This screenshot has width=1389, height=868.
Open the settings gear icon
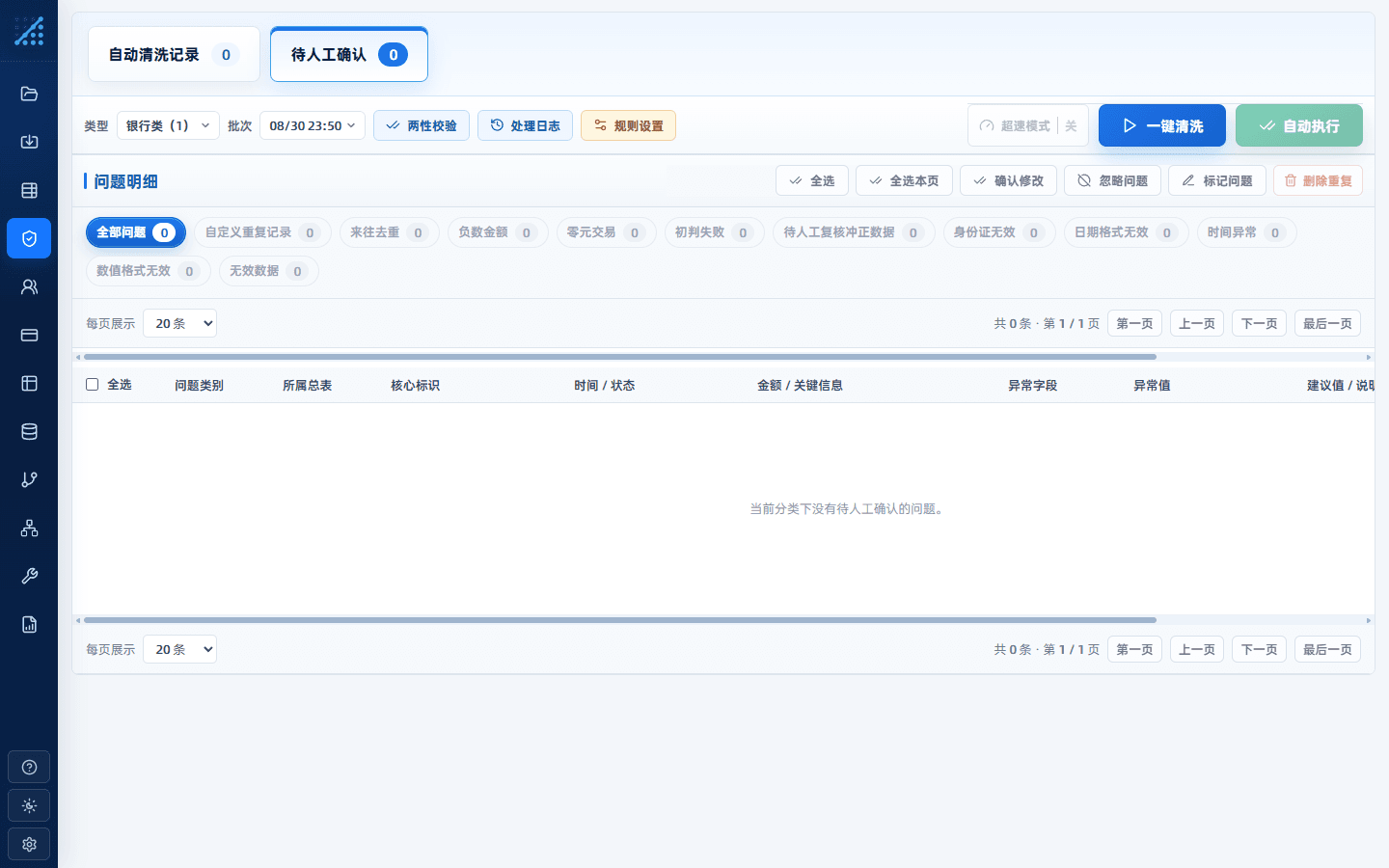tap(29, 844)
